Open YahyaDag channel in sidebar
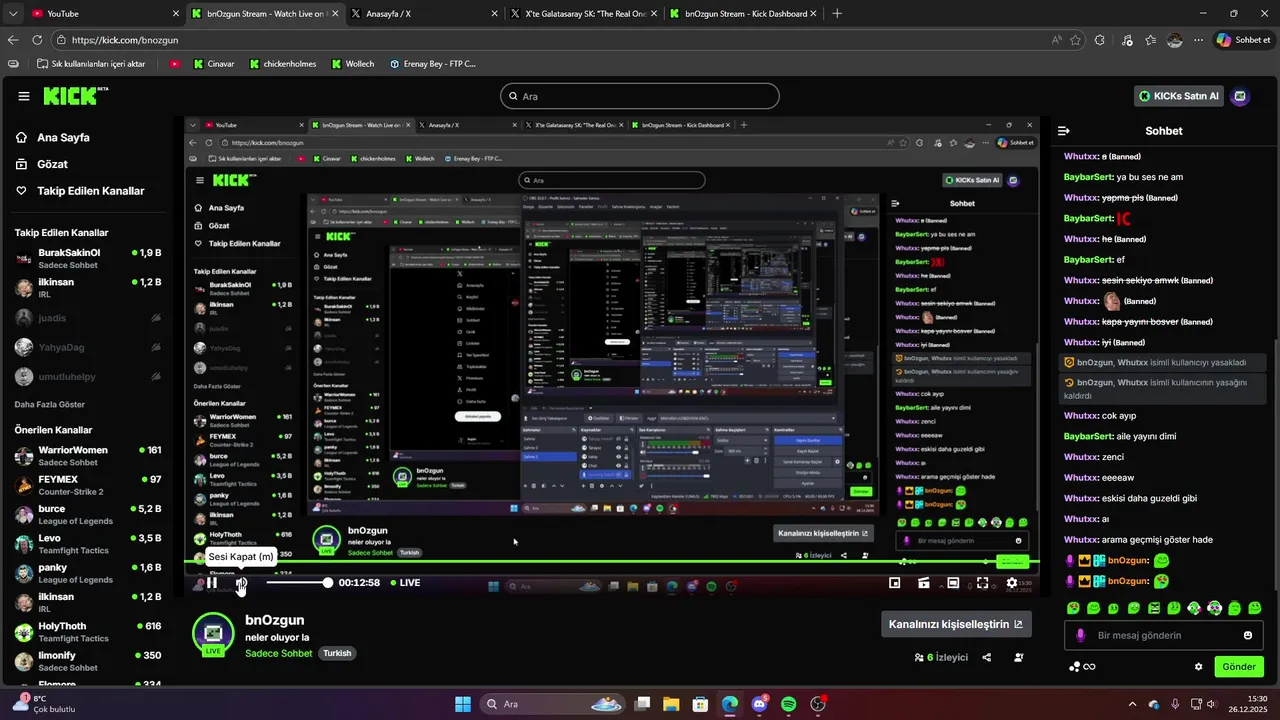Screen dimensions: 1280x720 point(88,347)
